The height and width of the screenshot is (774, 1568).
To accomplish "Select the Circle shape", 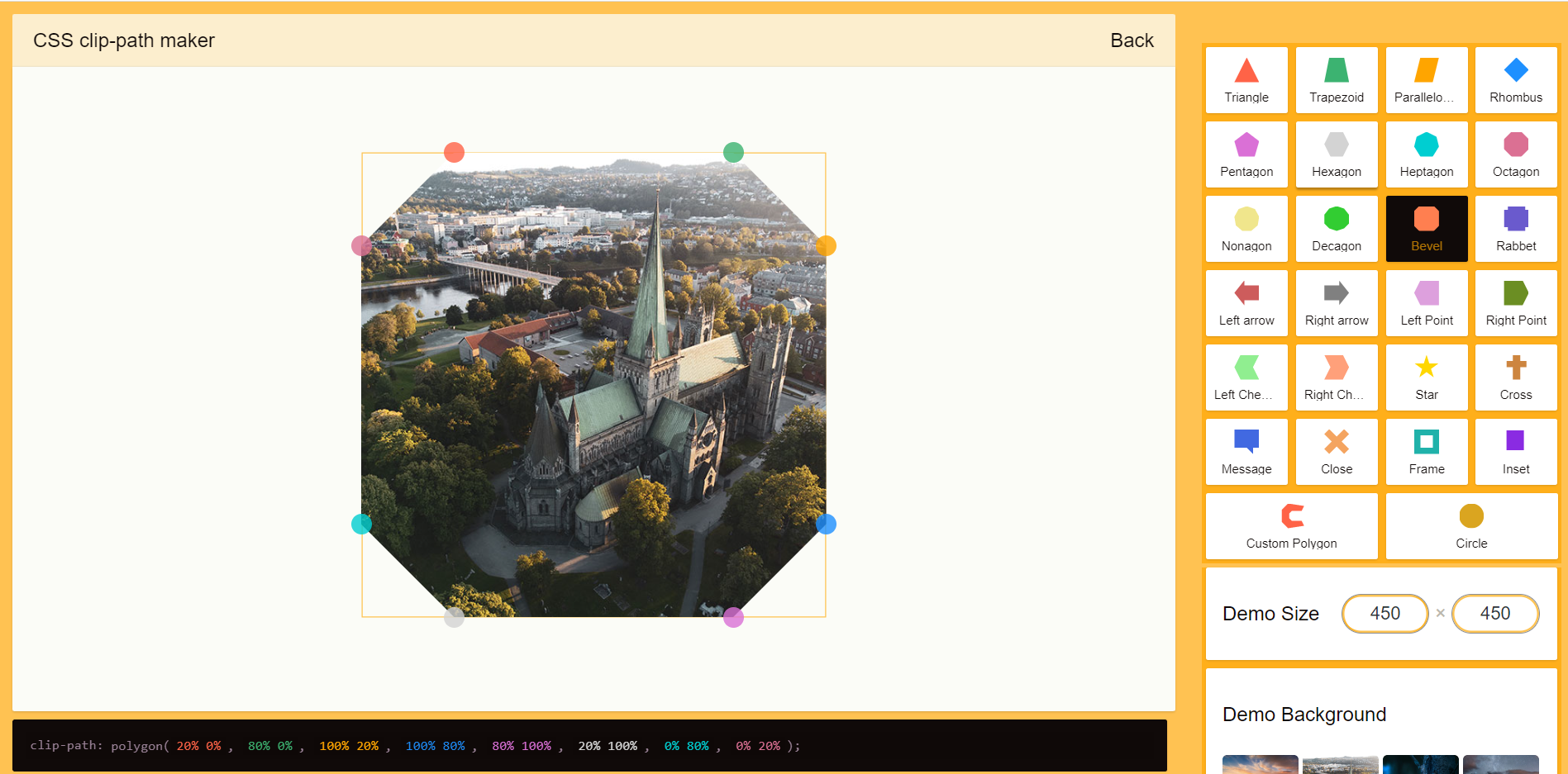I will pos(1471,526).
